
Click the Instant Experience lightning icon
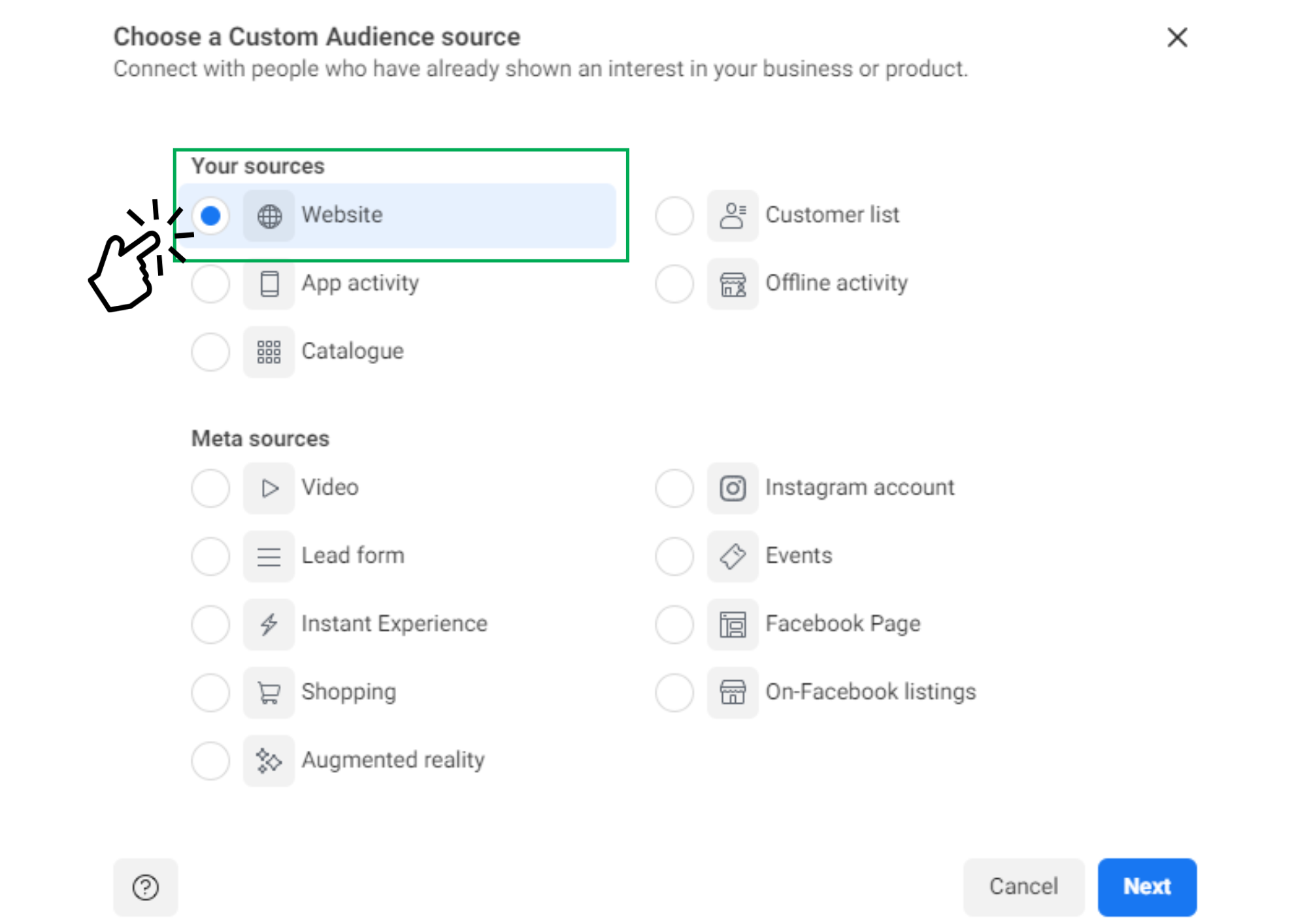coord(269,624)
